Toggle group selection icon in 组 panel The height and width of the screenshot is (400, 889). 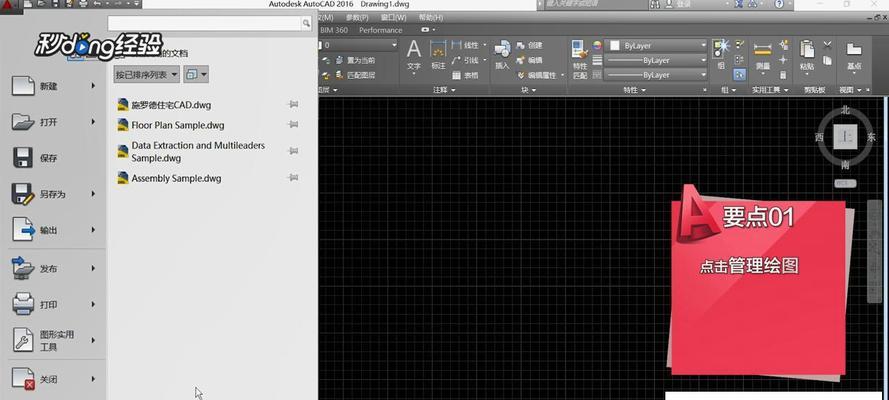tap(739, 74)
